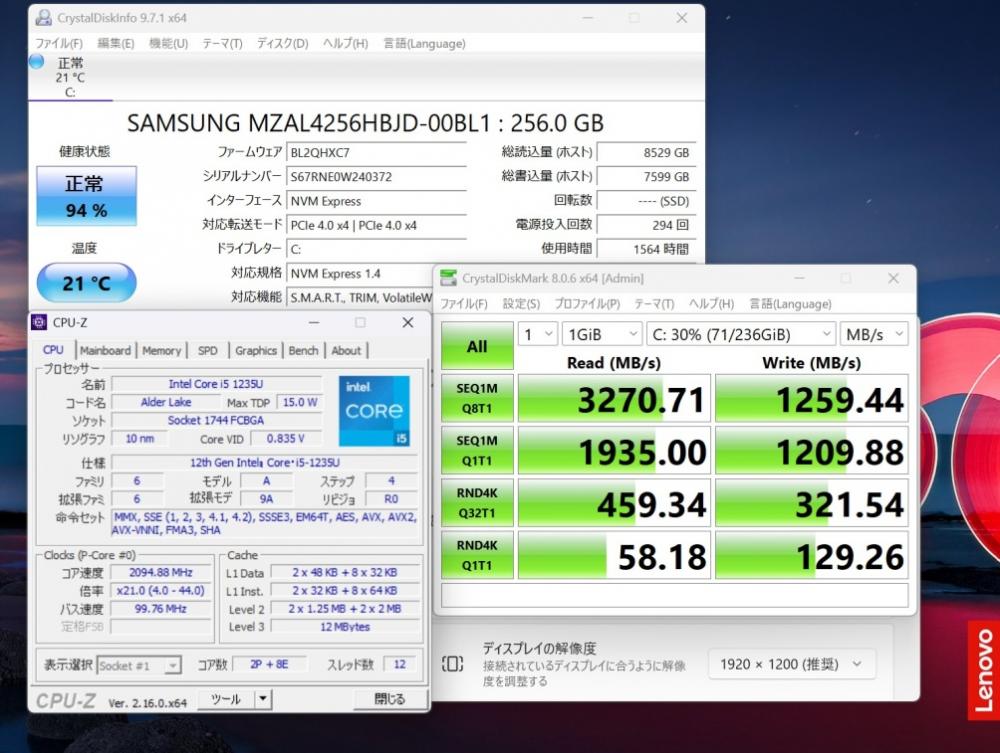The height and width of the screenshot is (753, 1000).
Task: Run the RND4K Q1T1 test
Action: [477, 555]
